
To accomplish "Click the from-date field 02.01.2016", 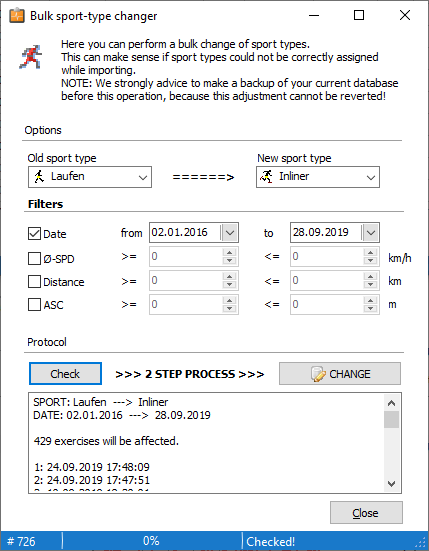I will pyautogui.click(x=185, y=233).
